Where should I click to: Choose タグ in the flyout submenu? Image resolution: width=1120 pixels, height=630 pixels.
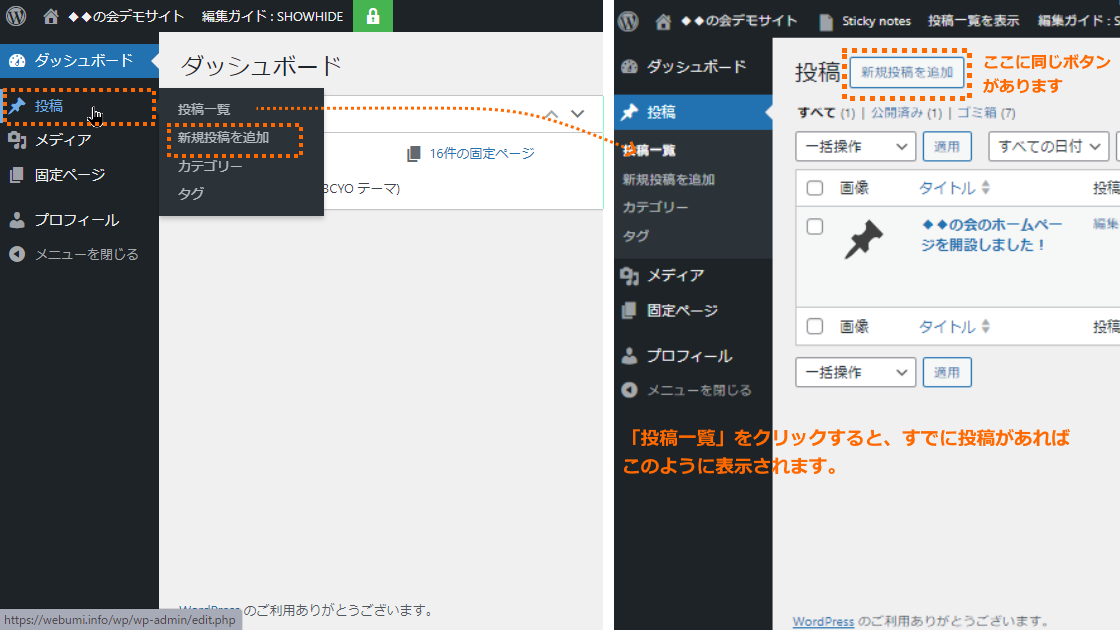click(191, 193)
